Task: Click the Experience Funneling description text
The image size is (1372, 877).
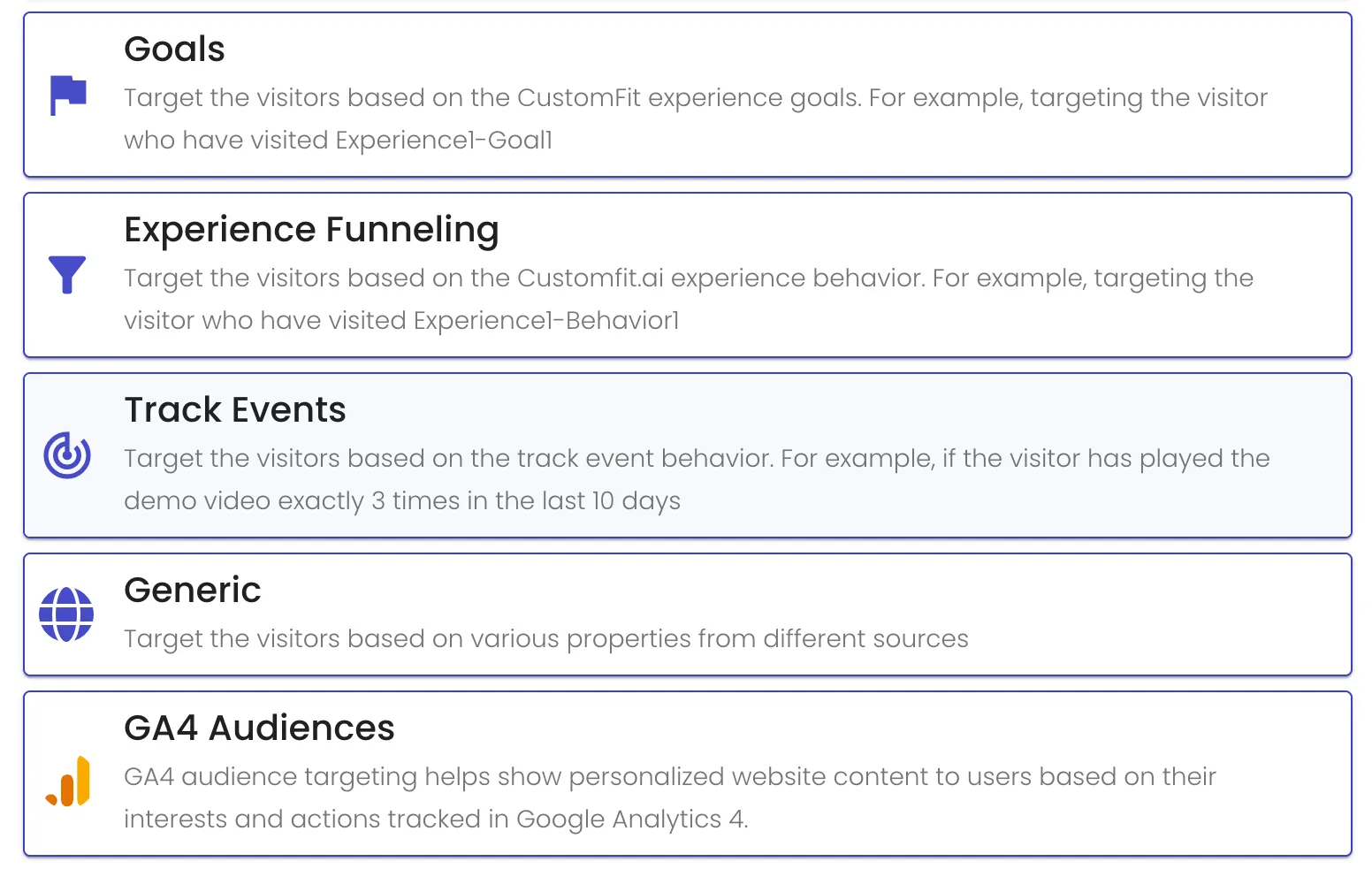Action: (689, 299)
